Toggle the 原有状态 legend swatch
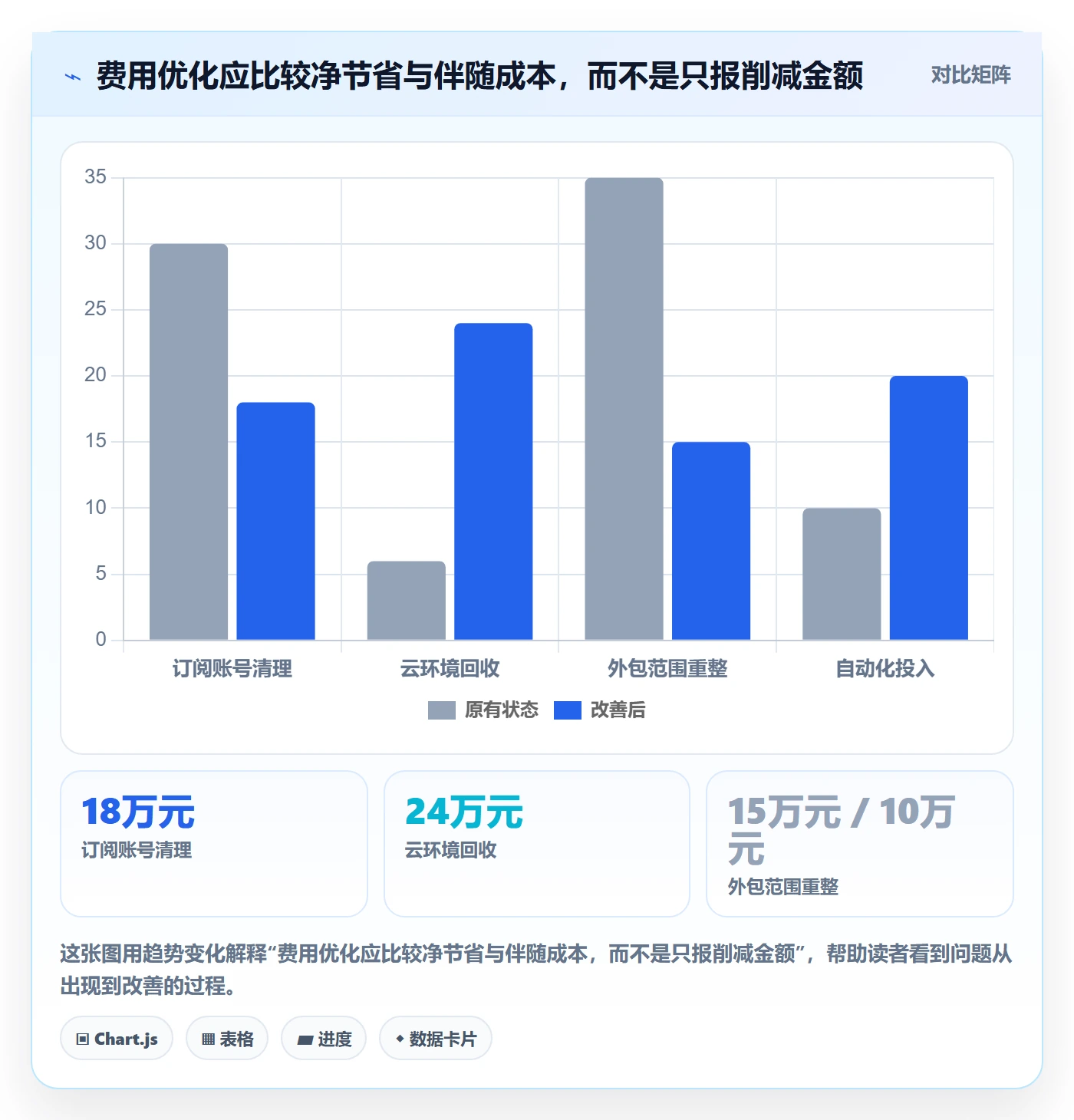 441,710
